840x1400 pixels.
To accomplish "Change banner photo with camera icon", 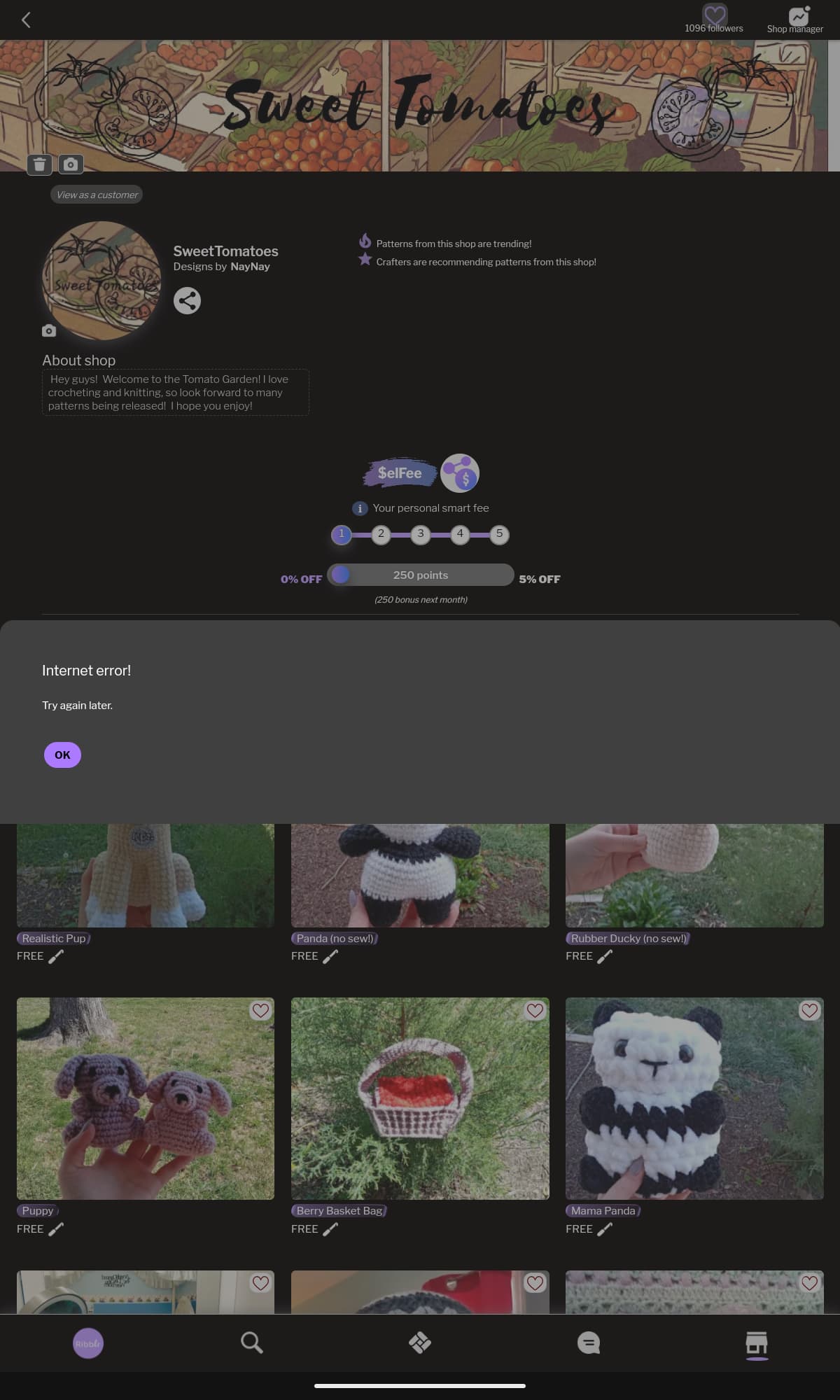I will pyautogui.click(x=71, y=164).
